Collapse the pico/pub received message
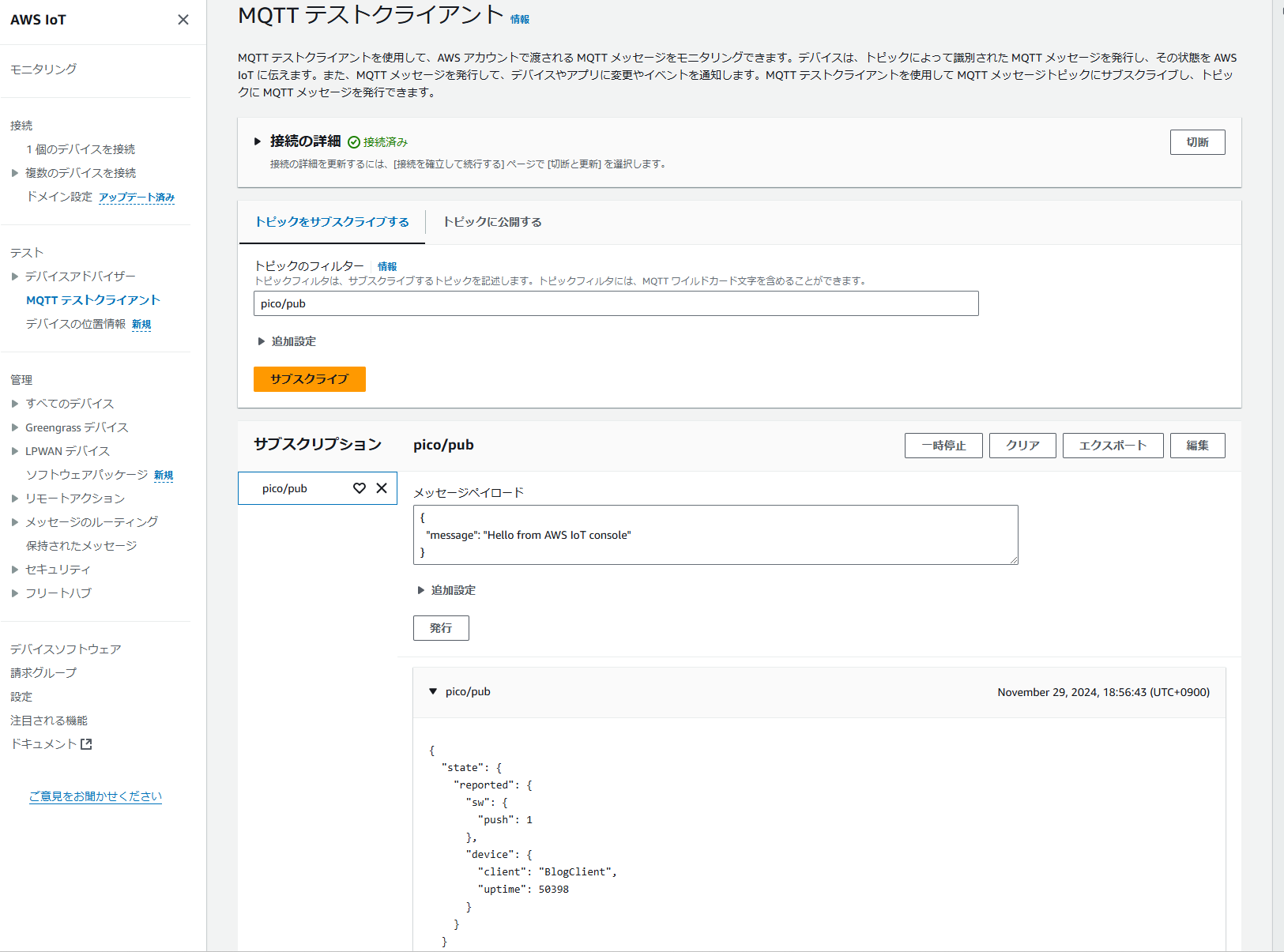This screenshot has width=1284, height=952. 433,691
